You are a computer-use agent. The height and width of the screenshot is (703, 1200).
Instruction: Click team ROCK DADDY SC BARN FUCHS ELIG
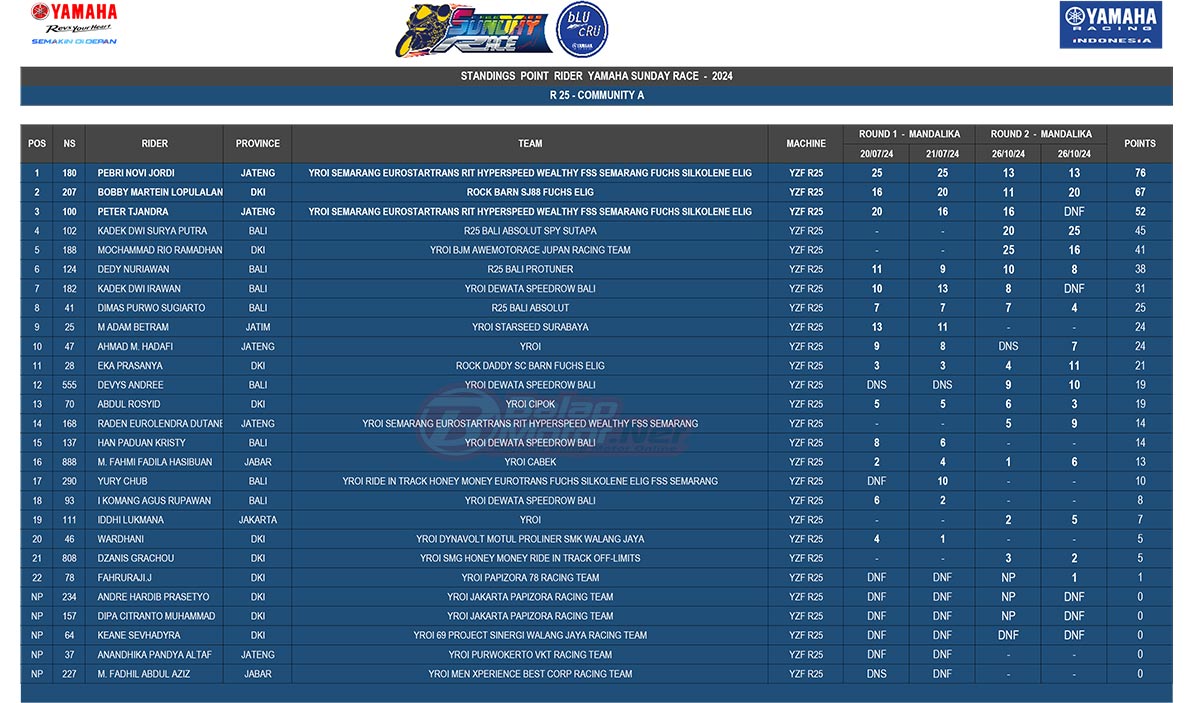(x=530, y=366)
